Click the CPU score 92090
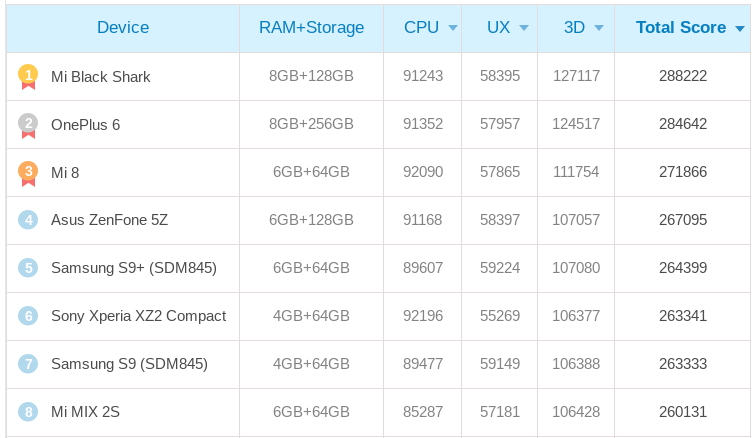This screenshot has width=756, height=438. pos(423,172)
